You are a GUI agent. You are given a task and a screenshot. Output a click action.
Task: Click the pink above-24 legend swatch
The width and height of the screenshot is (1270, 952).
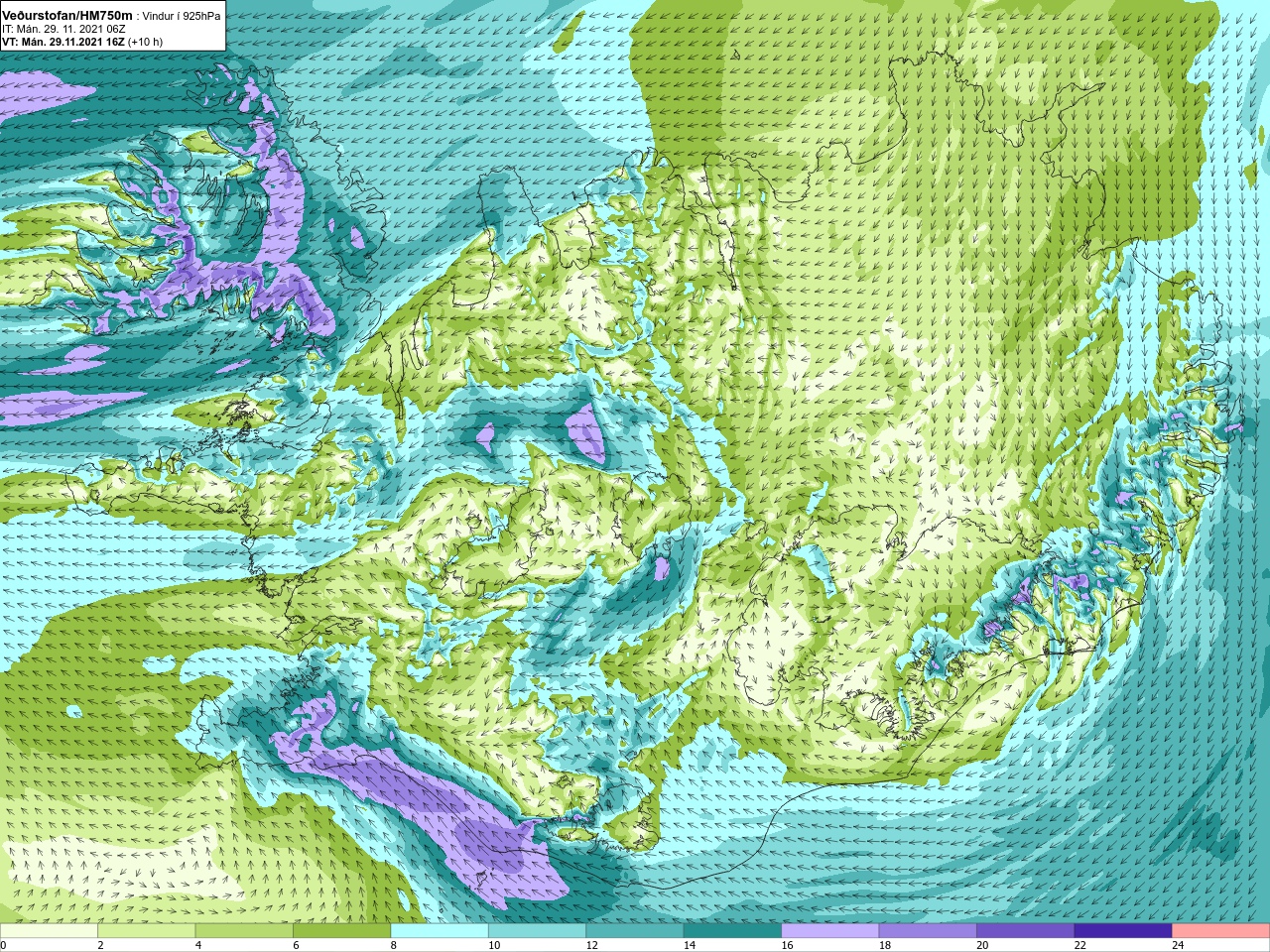tap(1221, 931)
